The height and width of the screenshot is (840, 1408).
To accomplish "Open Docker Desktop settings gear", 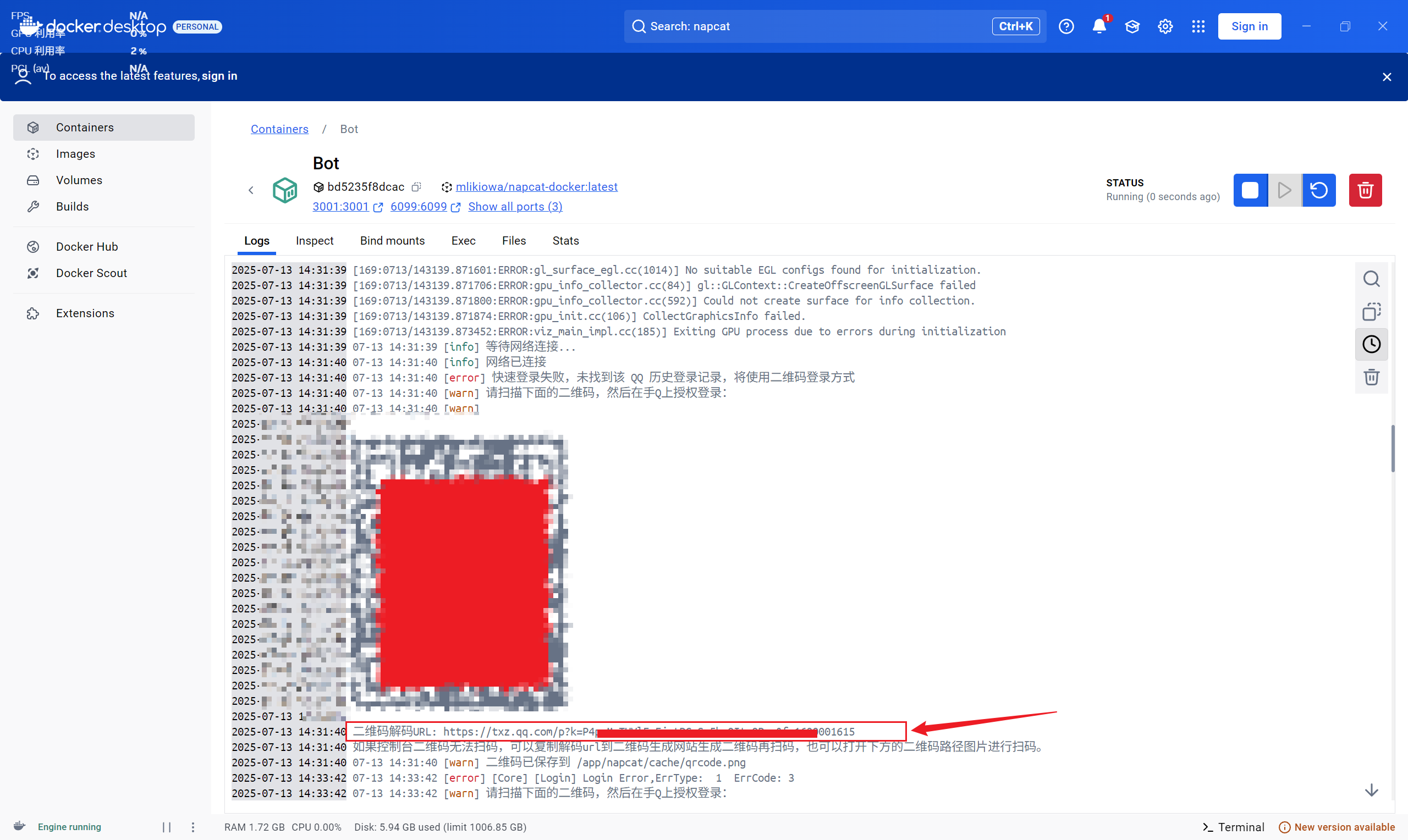I will pos(1164,26).
